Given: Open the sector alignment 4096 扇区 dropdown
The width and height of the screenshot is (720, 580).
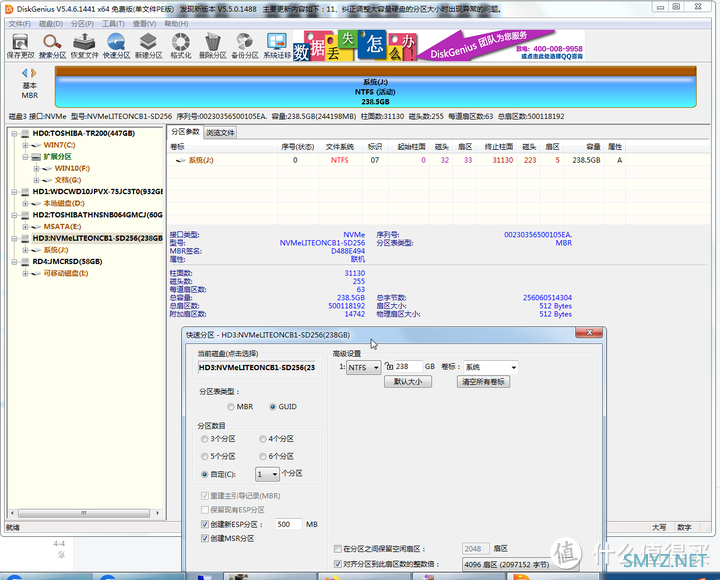Looking at the screenshot, I should [520, 564].
